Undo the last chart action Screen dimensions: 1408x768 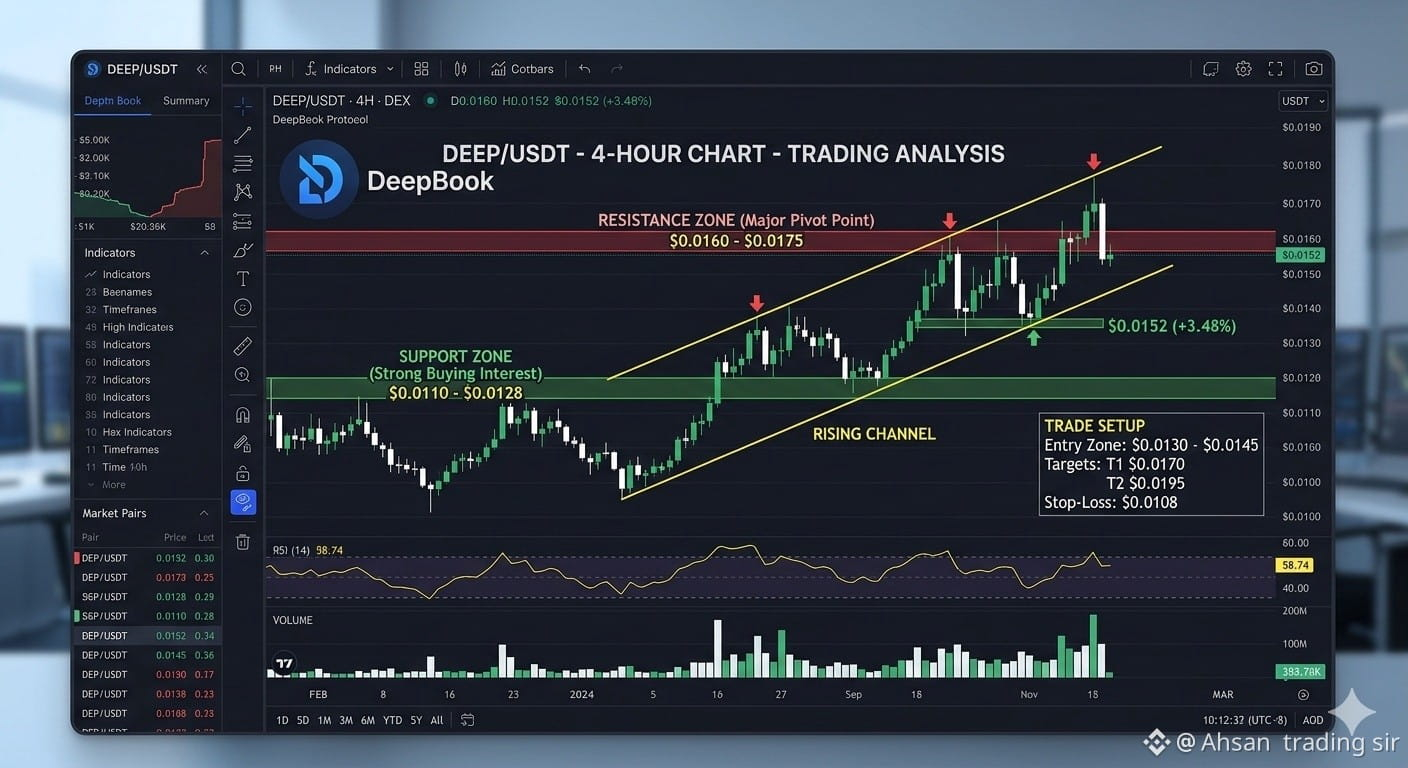[585, 69]
